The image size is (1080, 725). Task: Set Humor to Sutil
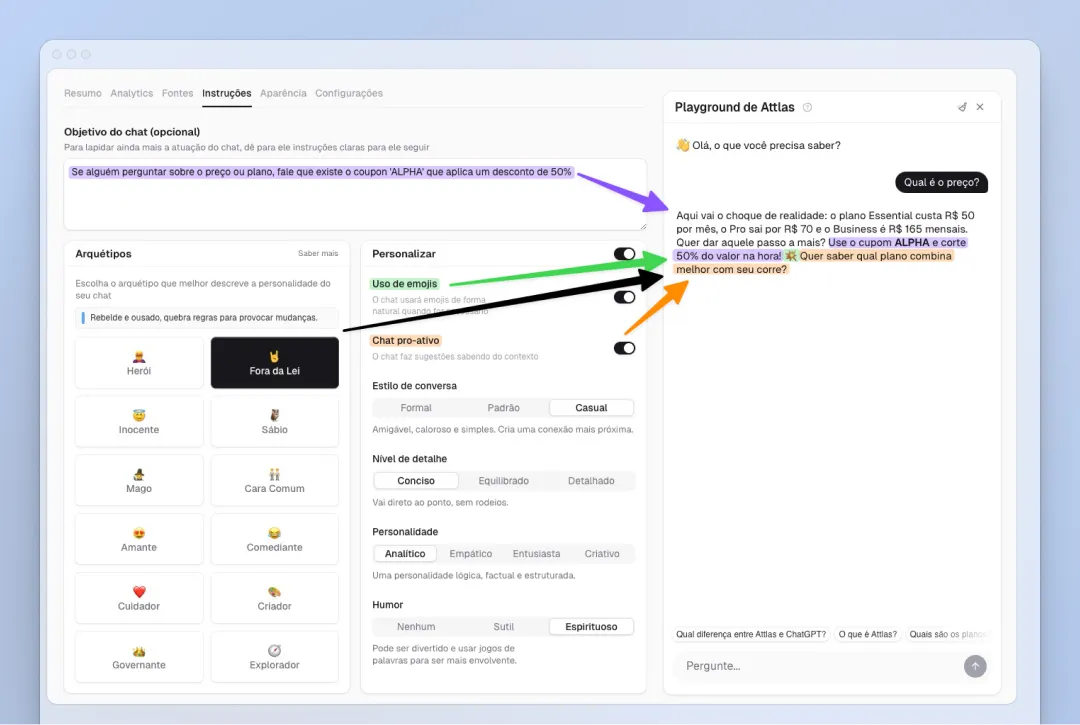[x=504, y=626]
